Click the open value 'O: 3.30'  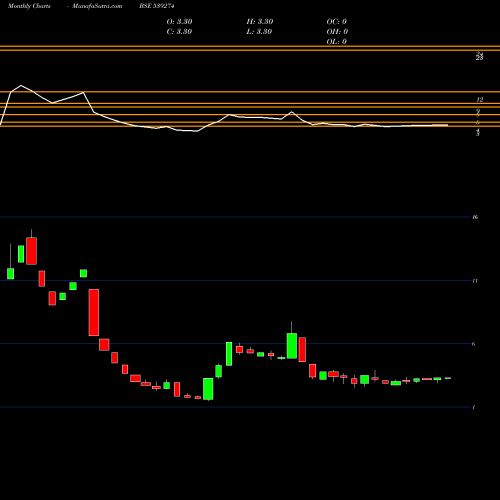click(179, 22)
